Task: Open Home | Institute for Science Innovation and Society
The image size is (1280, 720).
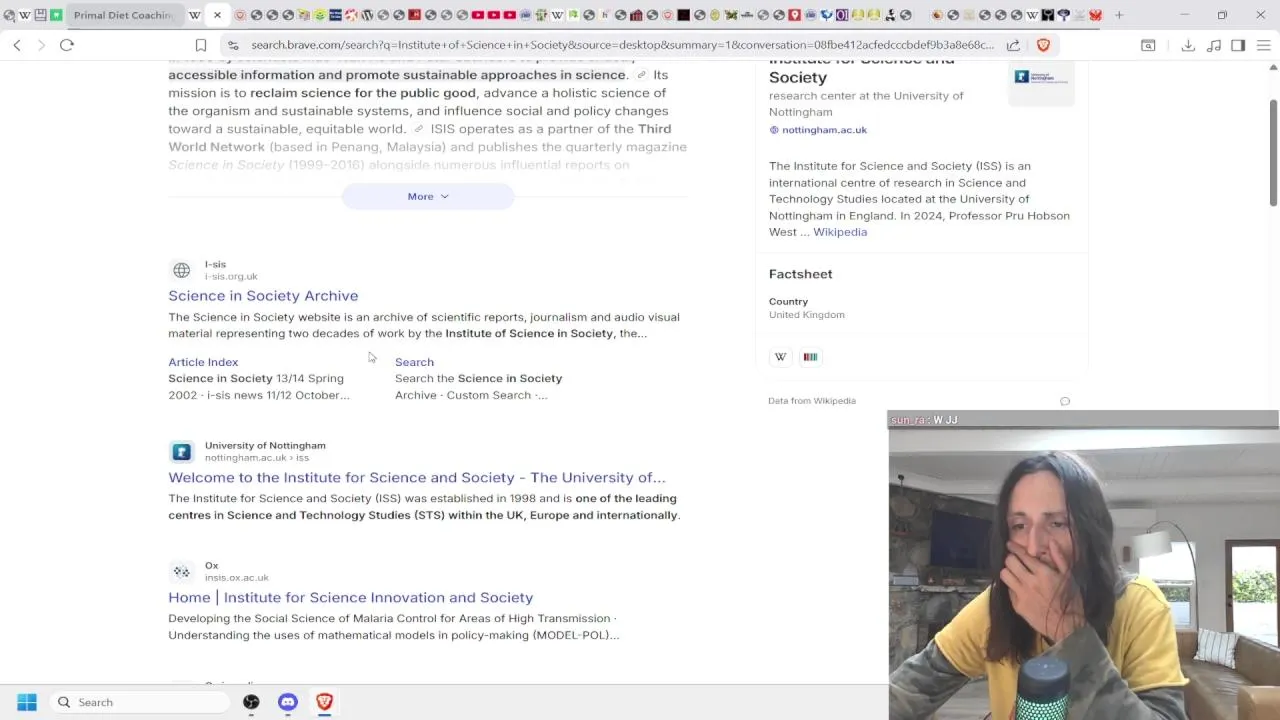Action: 351,598
